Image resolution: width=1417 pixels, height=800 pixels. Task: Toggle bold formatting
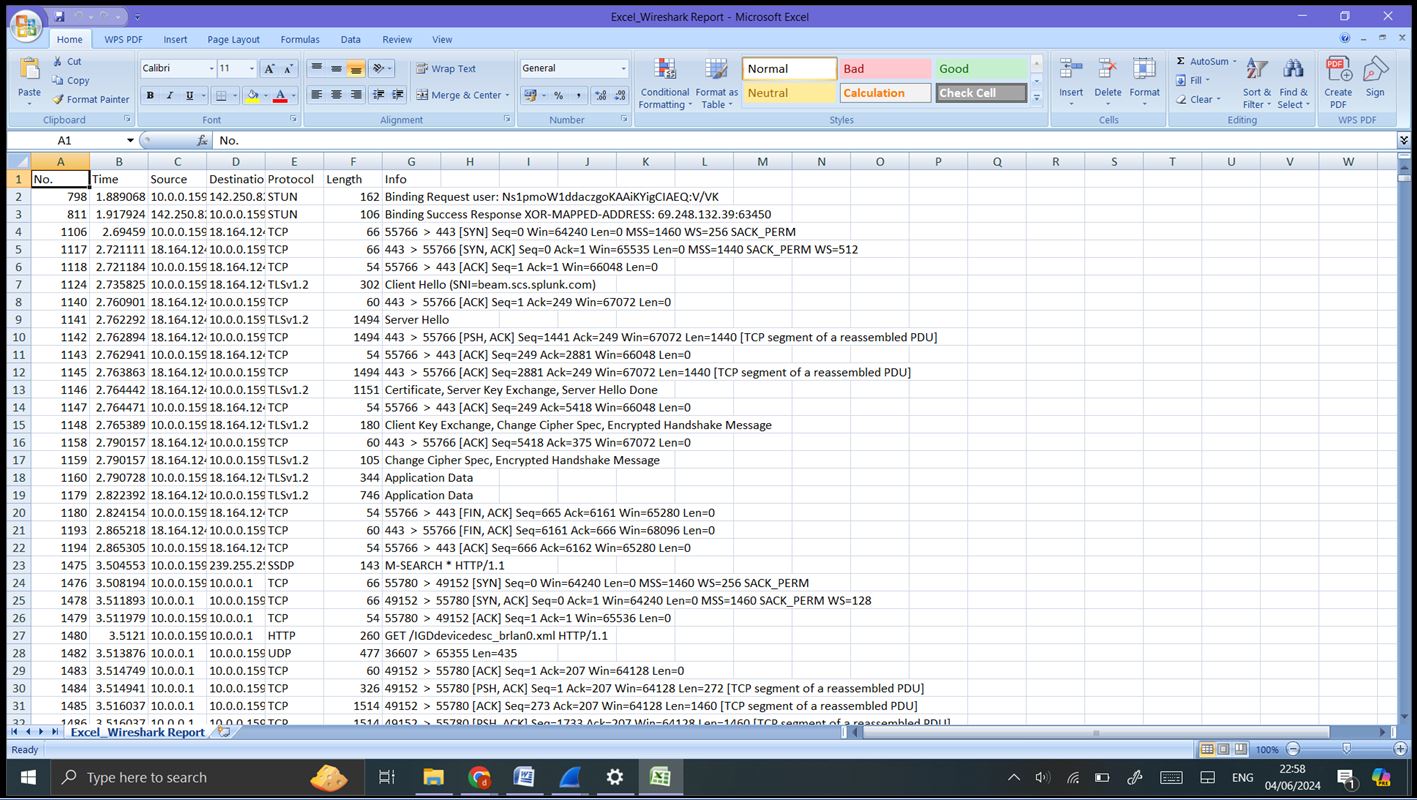pos(149,95)
